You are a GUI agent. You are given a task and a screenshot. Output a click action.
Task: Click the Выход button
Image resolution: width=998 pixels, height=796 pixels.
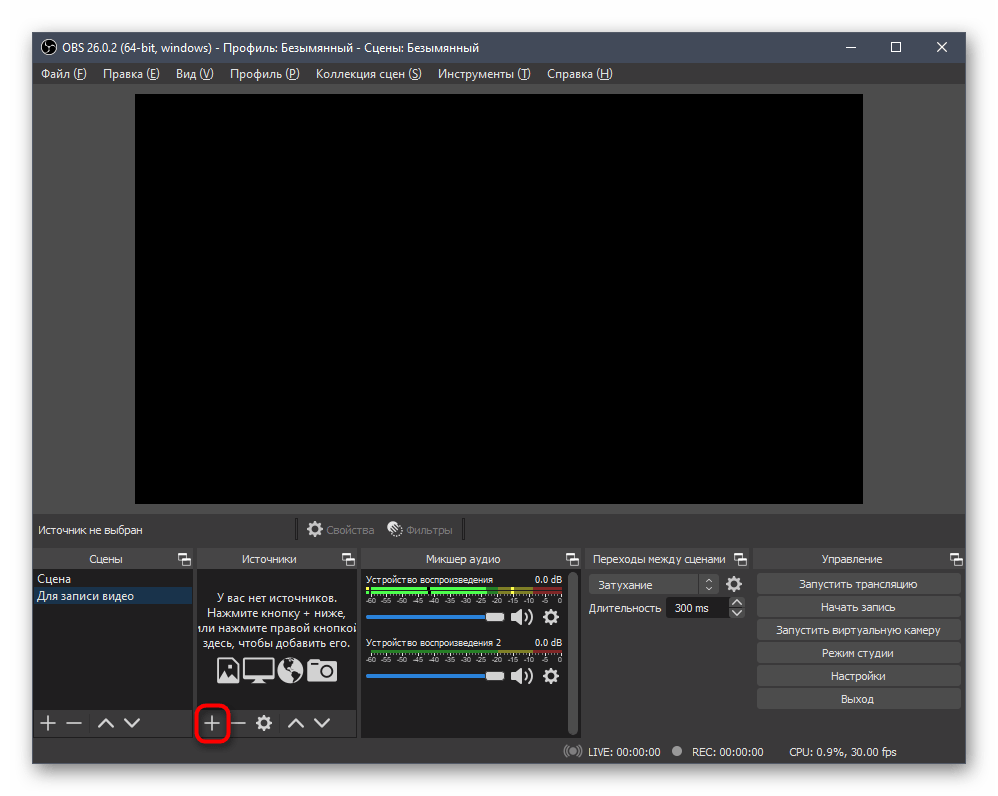point(858,699)
